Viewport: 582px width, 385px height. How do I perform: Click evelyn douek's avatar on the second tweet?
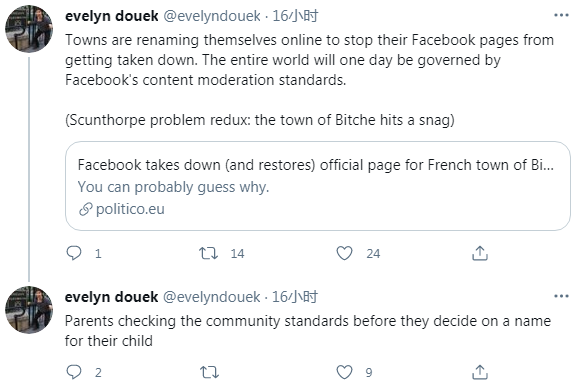[x=29, y=310]
